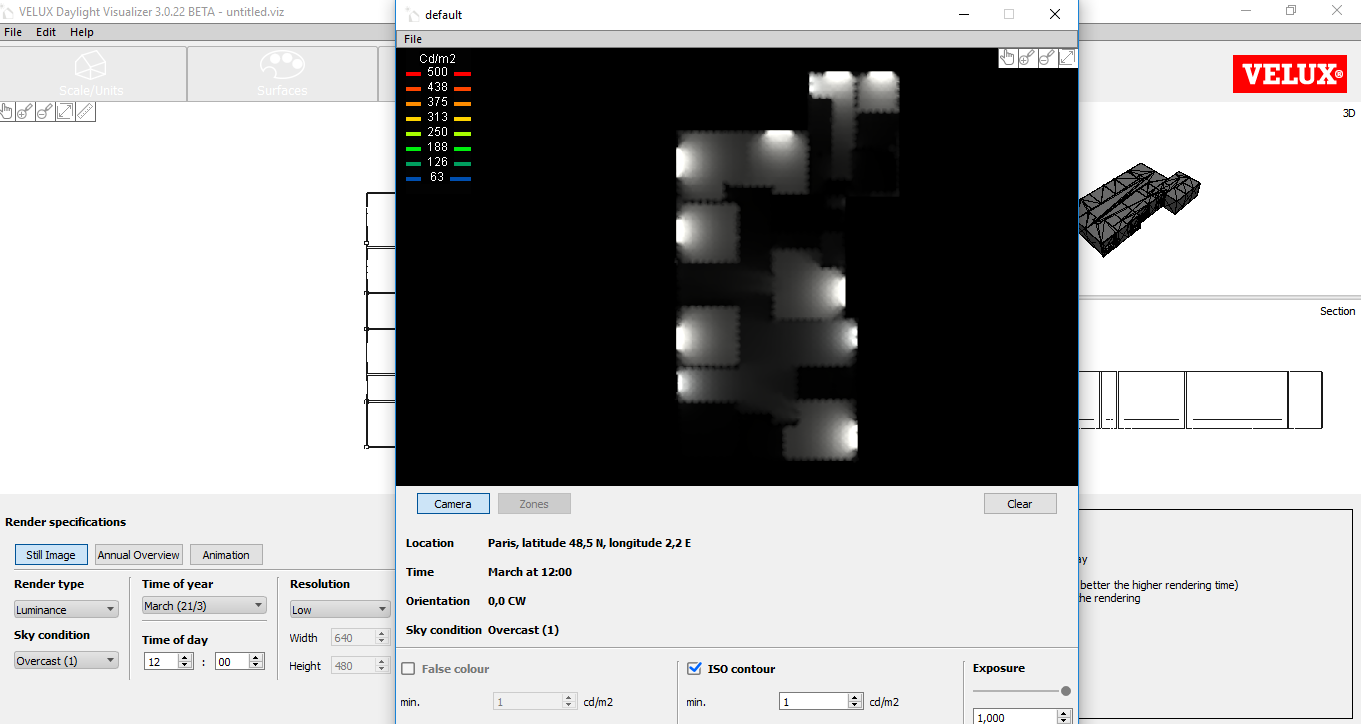Image resolution: width=1361 pixels, height=724 pixels.
Task: Click zoom out tool in render window
Action: coord(1047,58)
